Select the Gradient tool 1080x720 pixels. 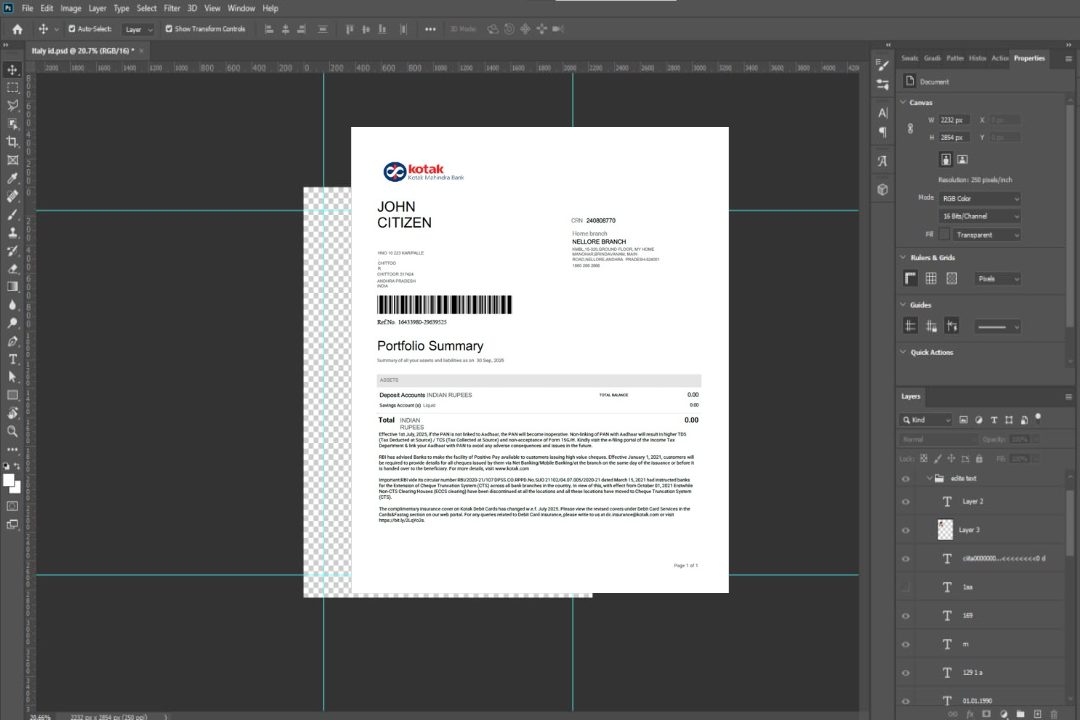click(x=12, y=287)
